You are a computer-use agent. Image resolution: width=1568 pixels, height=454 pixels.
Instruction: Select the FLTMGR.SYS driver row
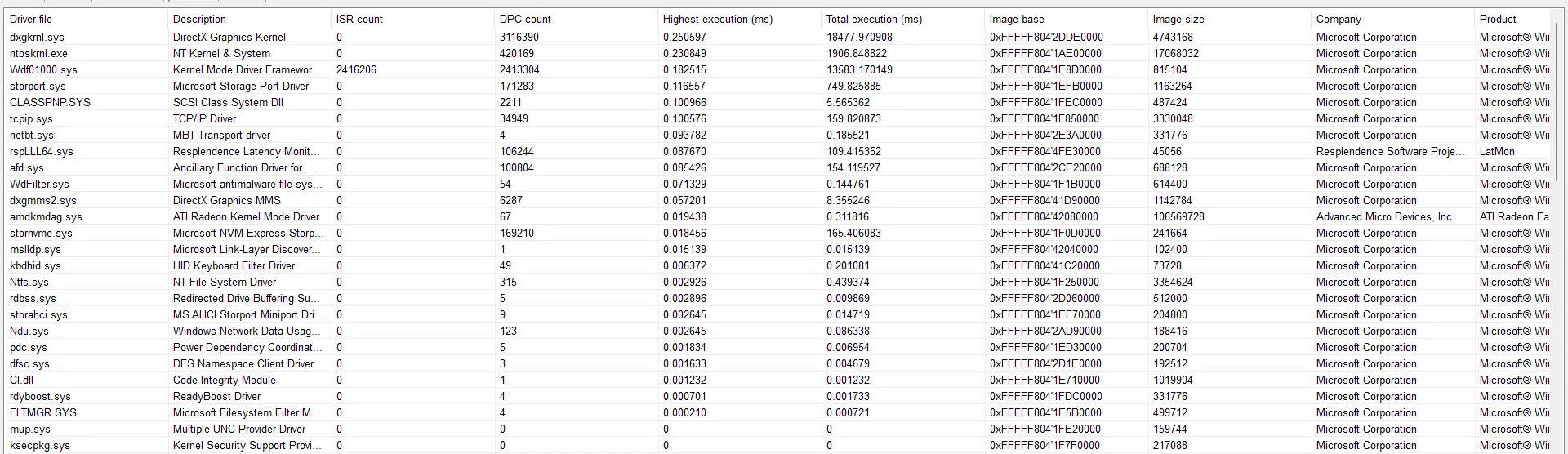[x=777, y=412]
